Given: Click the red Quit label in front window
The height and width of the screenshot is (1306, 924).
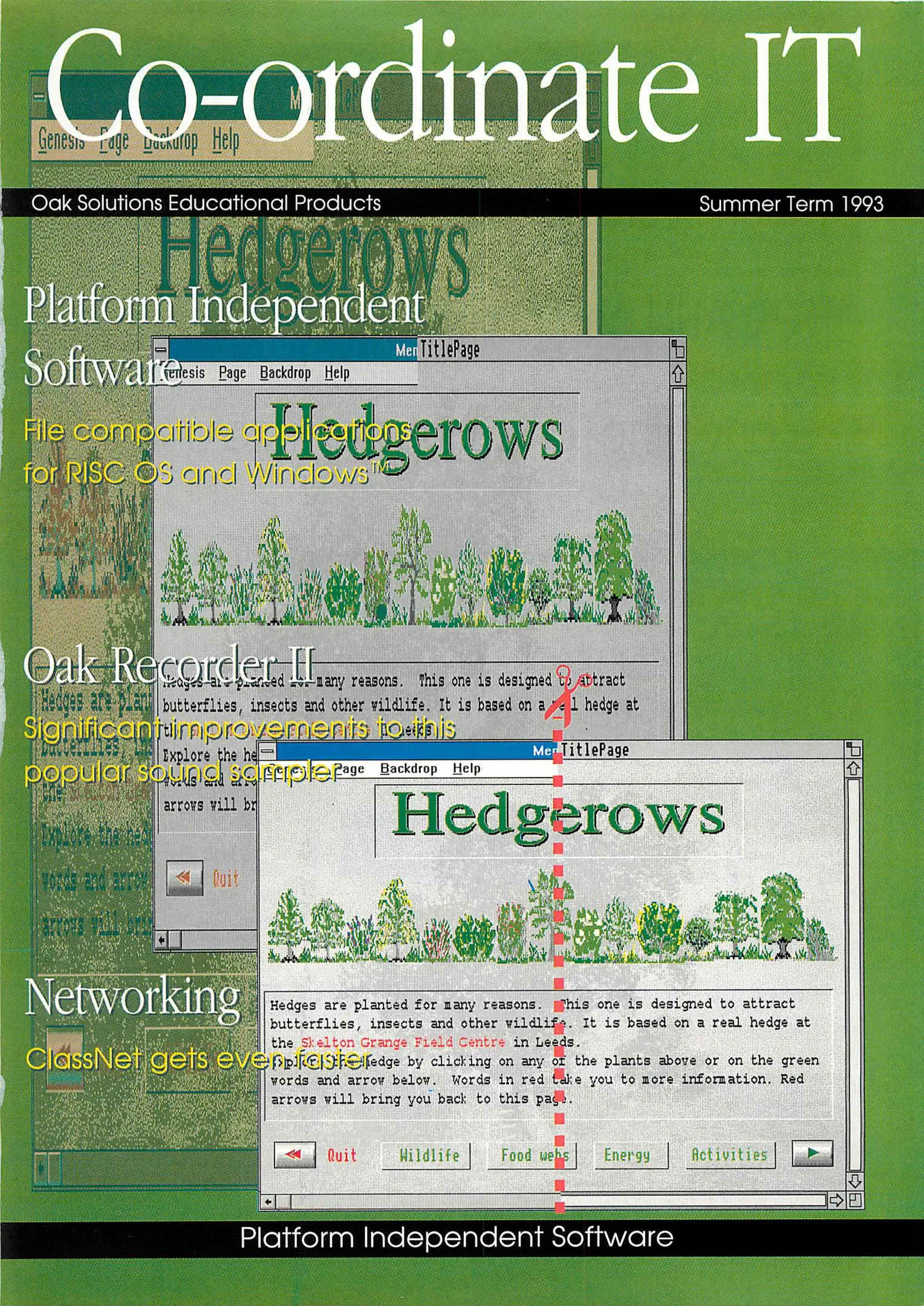Looking at the screenshot, I should coord(342,1155).
